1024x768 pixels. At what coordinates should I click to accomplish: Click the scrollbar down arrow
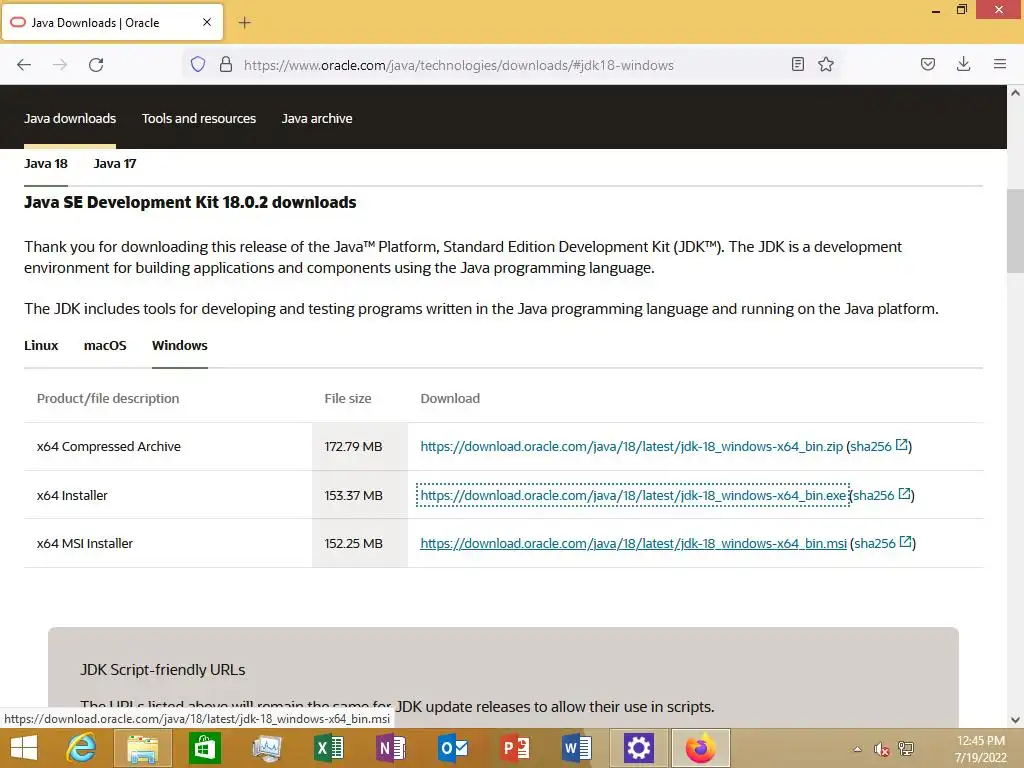click(x=1015, y=720)
